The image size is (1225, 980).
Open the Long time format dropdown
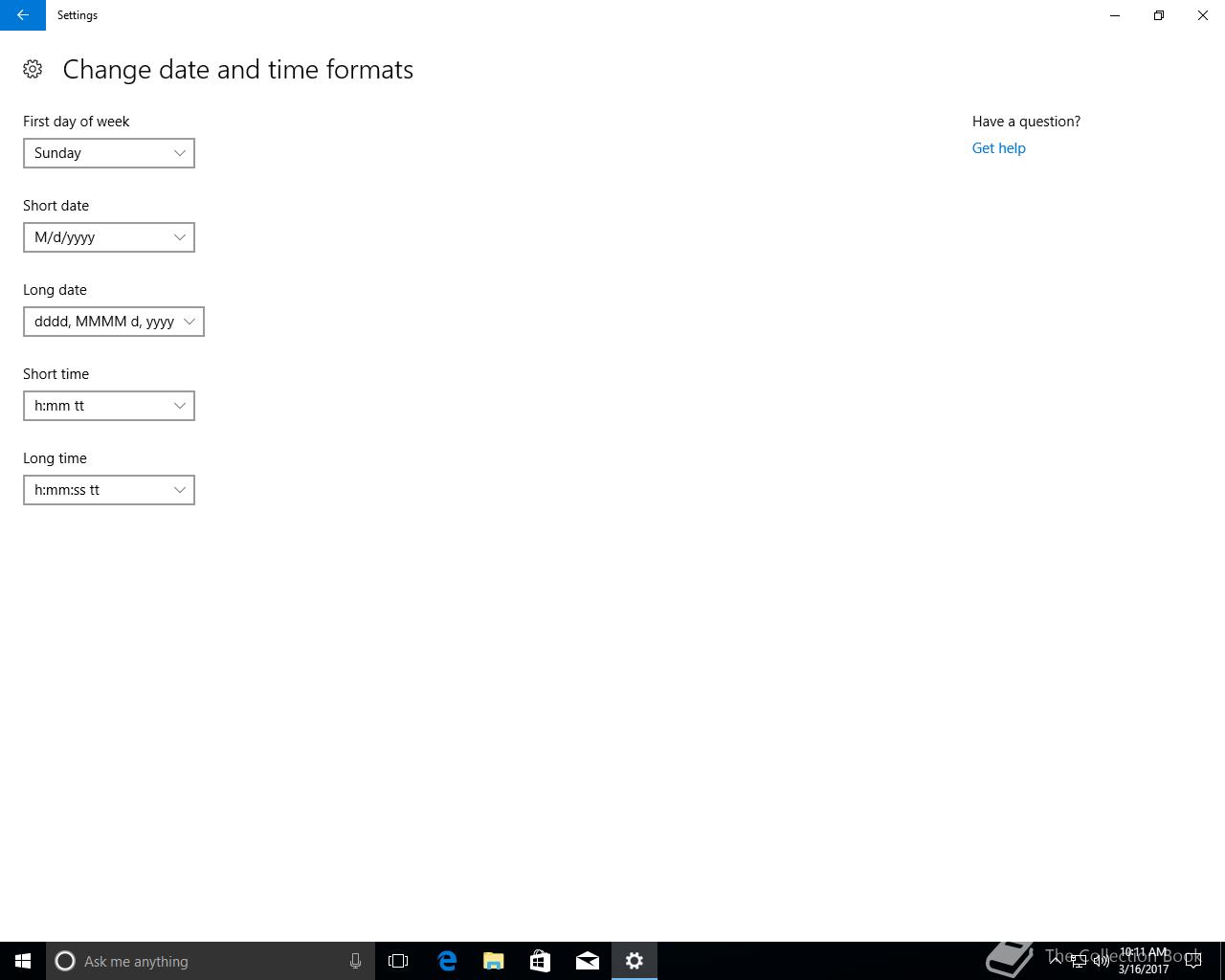coord(109,490)
